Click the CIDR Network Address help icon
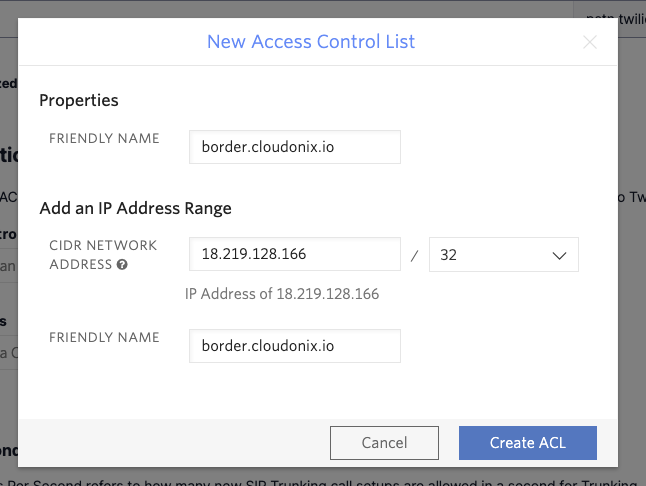646x486 pixels. point(122,265)
